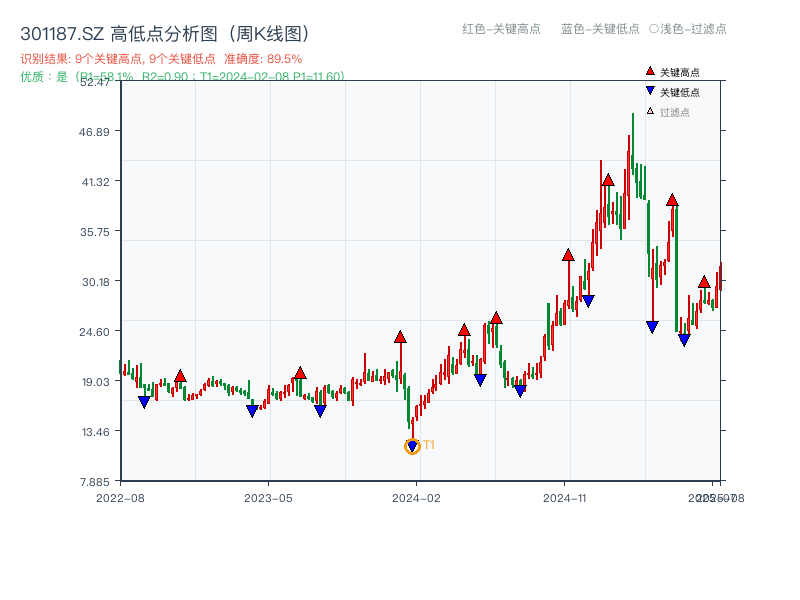
Task: Select the red key-high triangle at the 41.32 level
Action: coord(608,180)
